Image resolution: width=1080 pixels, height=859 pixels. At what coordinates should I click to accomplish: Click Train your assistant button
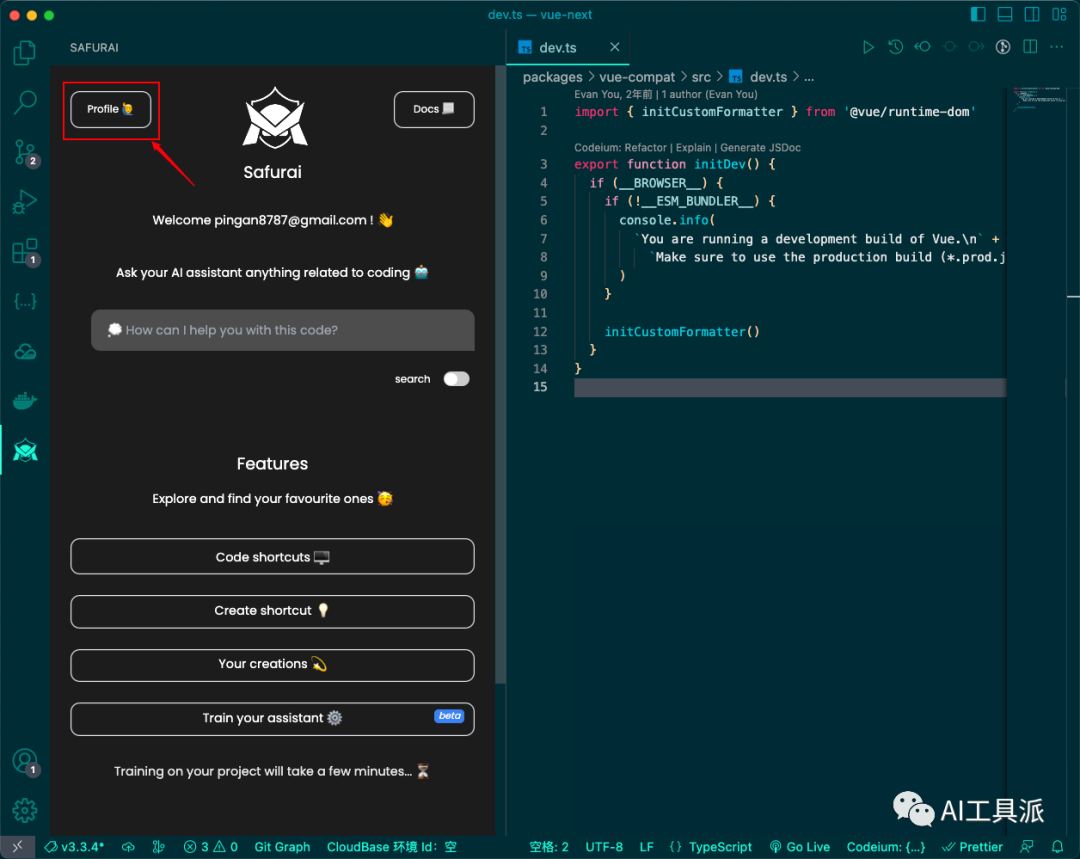272,718
